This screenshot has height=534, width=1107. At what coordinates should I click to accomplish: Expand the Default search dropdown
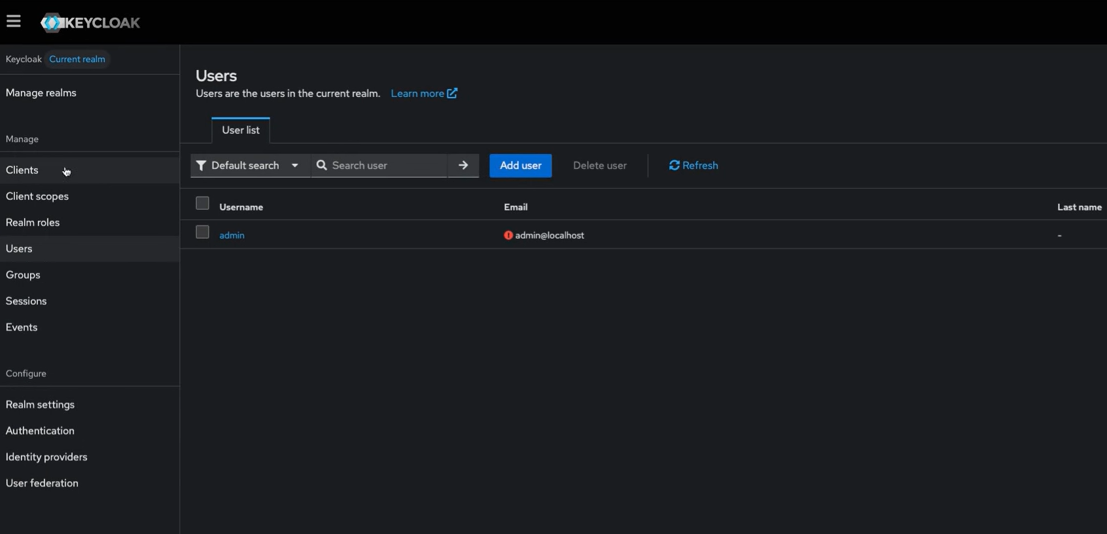[294, 166]
